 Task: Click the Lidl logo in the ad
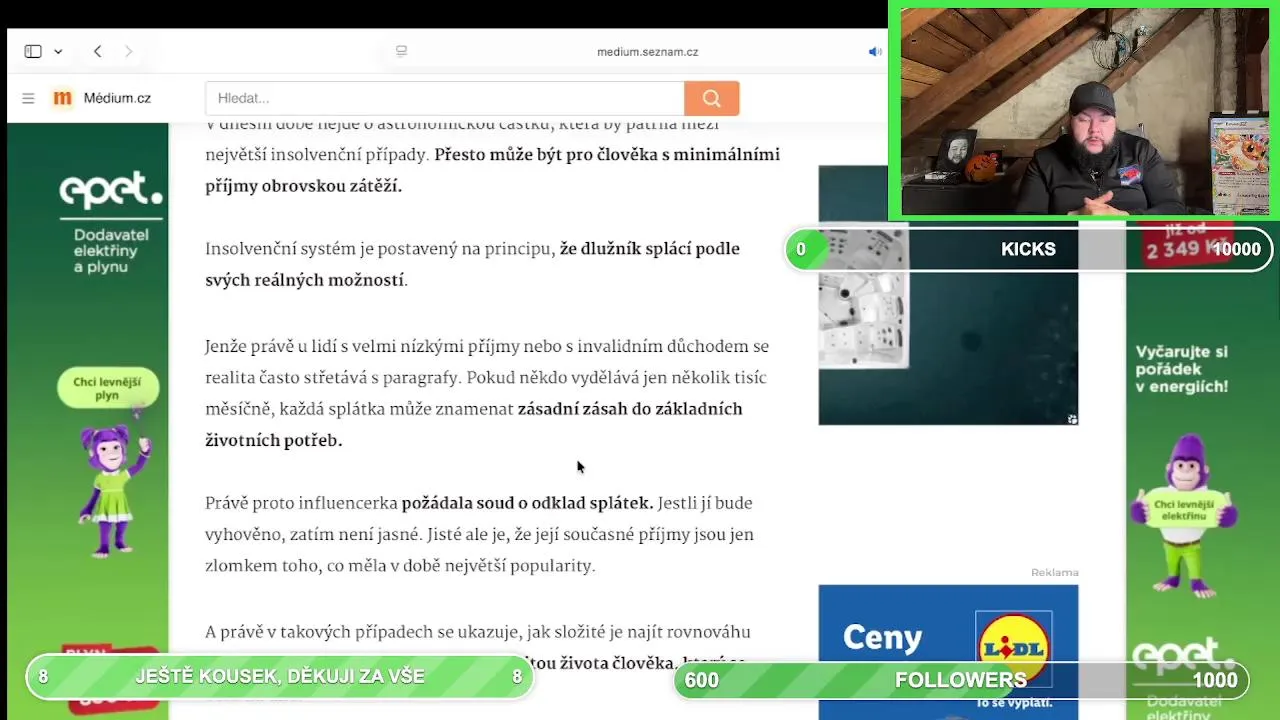[x=1013, y=648]
